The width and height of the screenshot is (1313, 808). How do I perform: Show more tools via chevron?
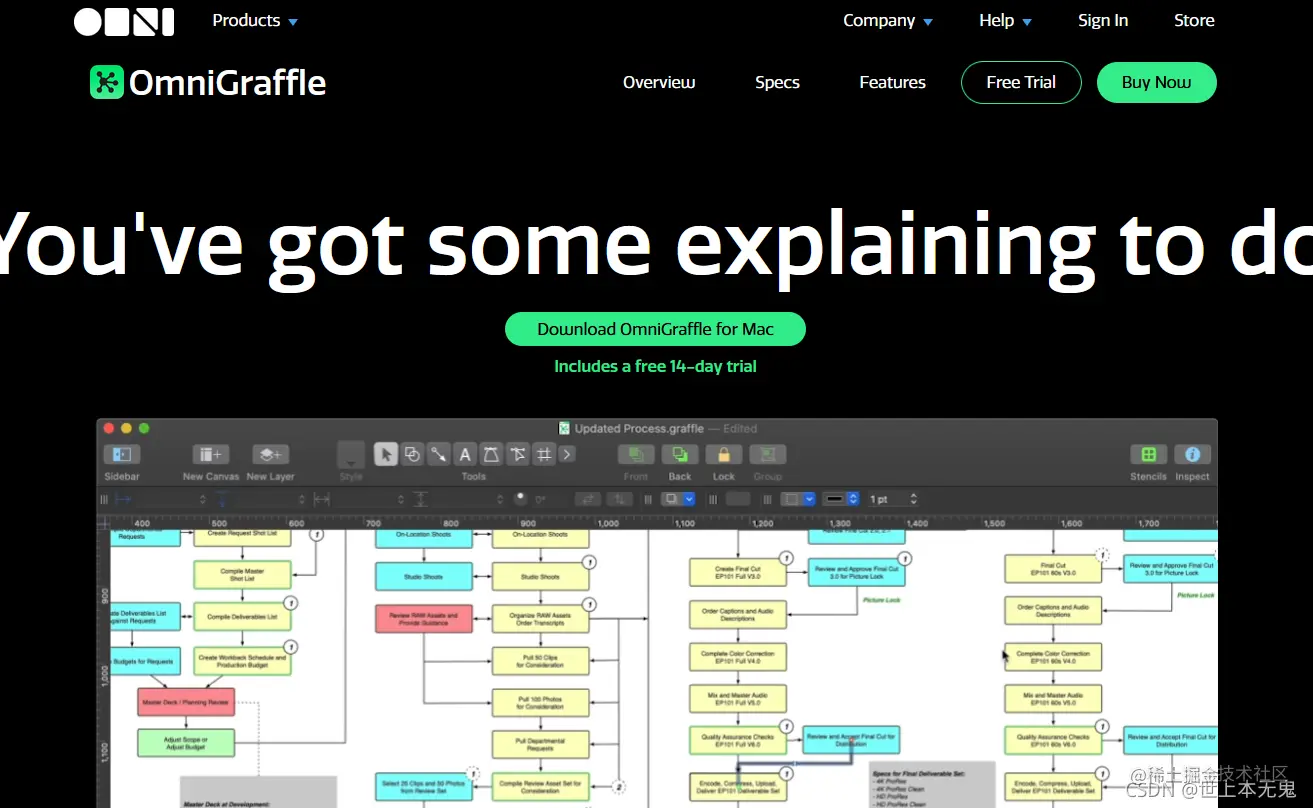[567, 454]
